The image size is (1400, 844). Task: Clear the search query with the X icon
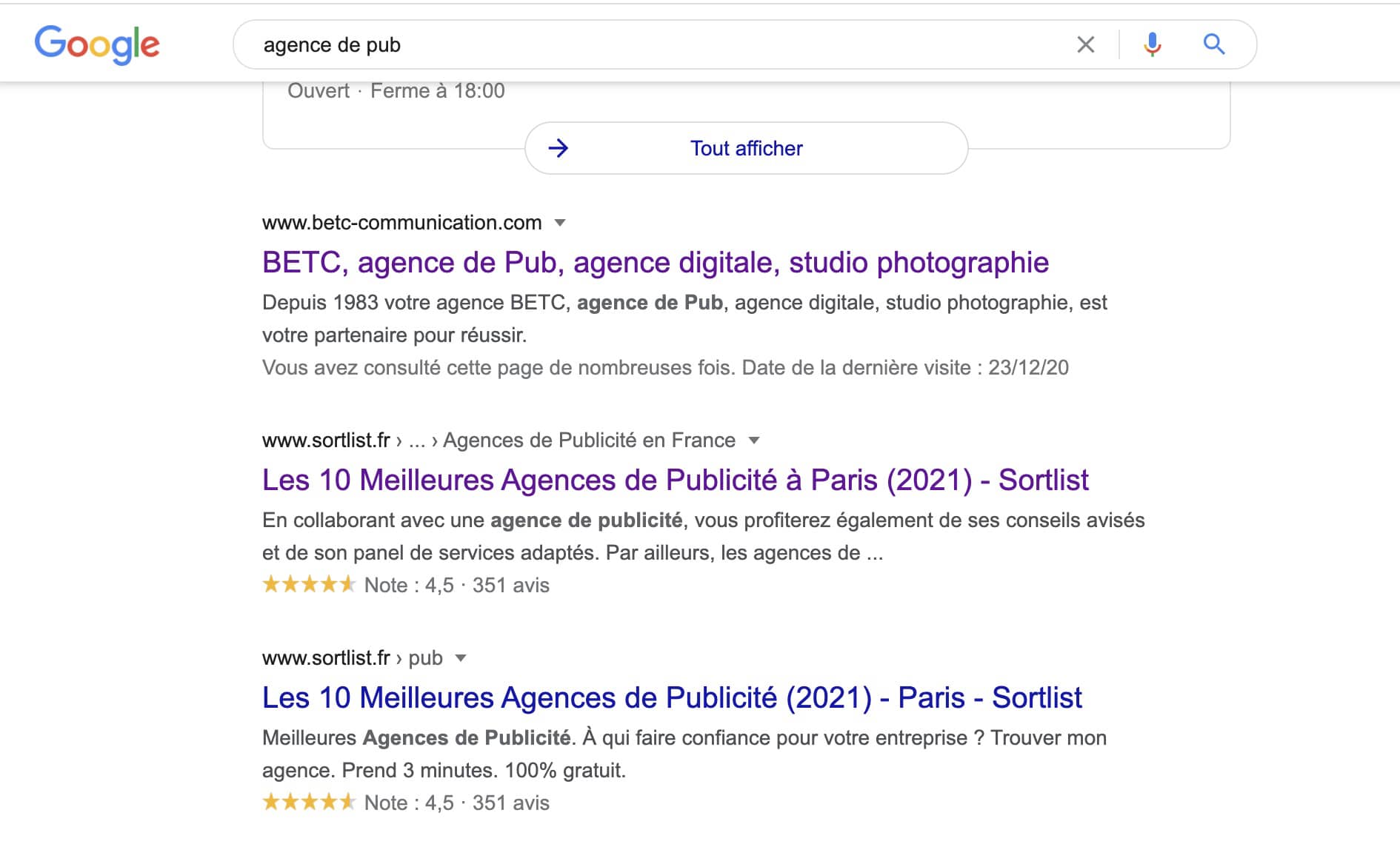coord(1085,44)
